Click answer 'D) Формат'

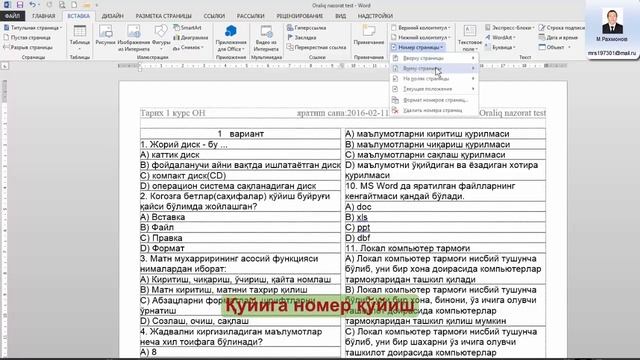pos(162,248)
